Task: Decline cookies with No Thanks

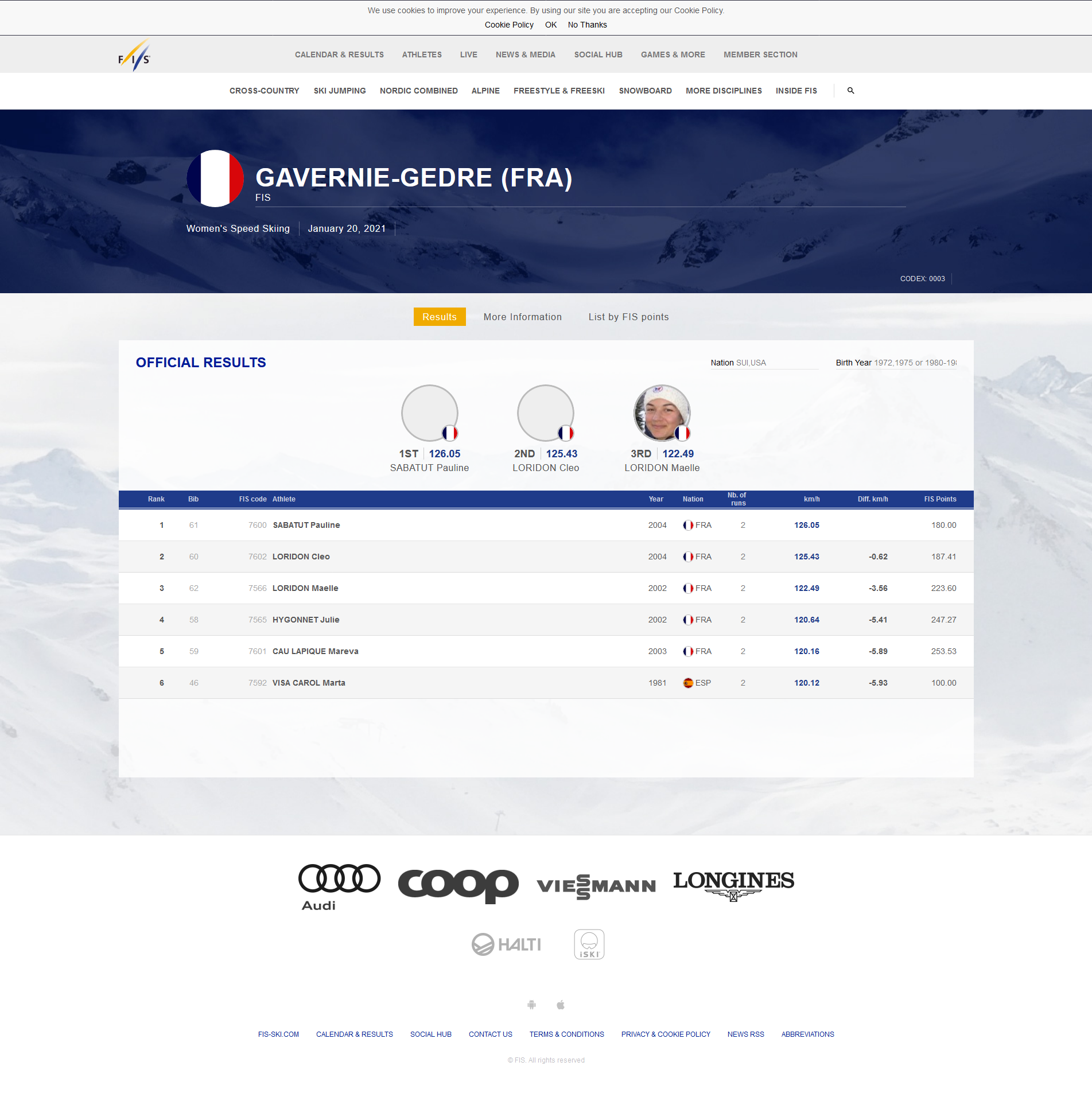Action: coord(587,25)
